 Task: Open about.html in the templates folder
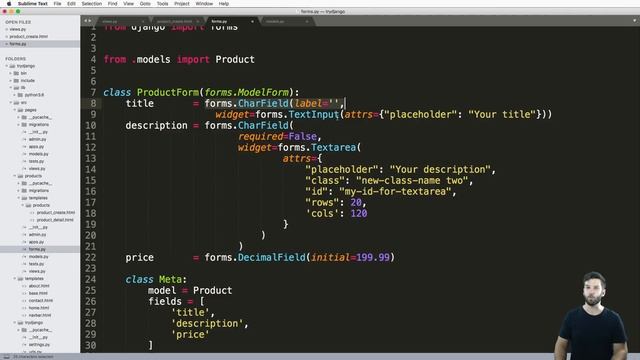tap(39, 286)
